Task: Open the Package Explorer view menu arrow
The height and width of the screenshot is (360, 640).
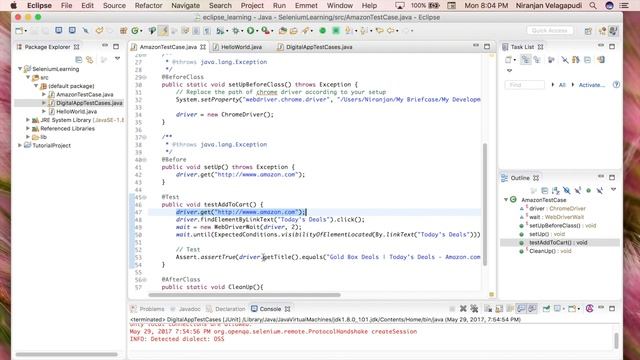Action: pyautogui.click(x=117, y=59)
